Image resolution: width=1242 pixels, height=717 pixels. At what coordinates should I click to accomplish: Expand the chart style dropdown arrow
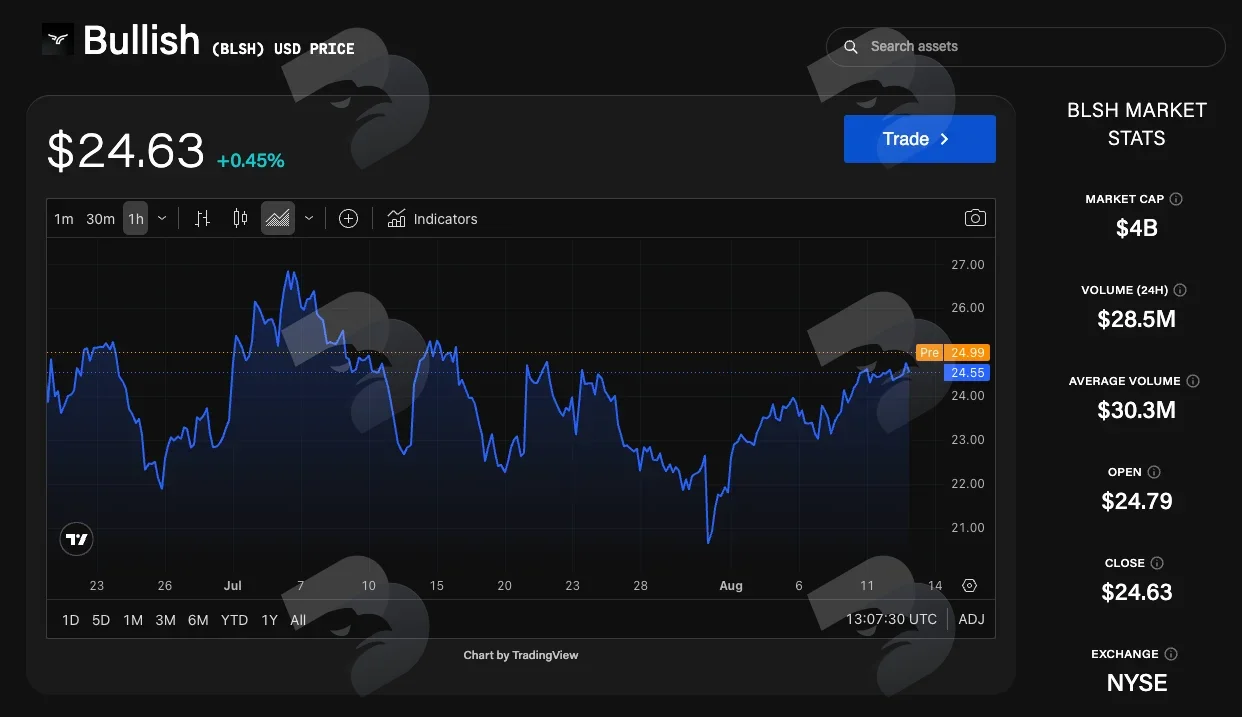309,218
